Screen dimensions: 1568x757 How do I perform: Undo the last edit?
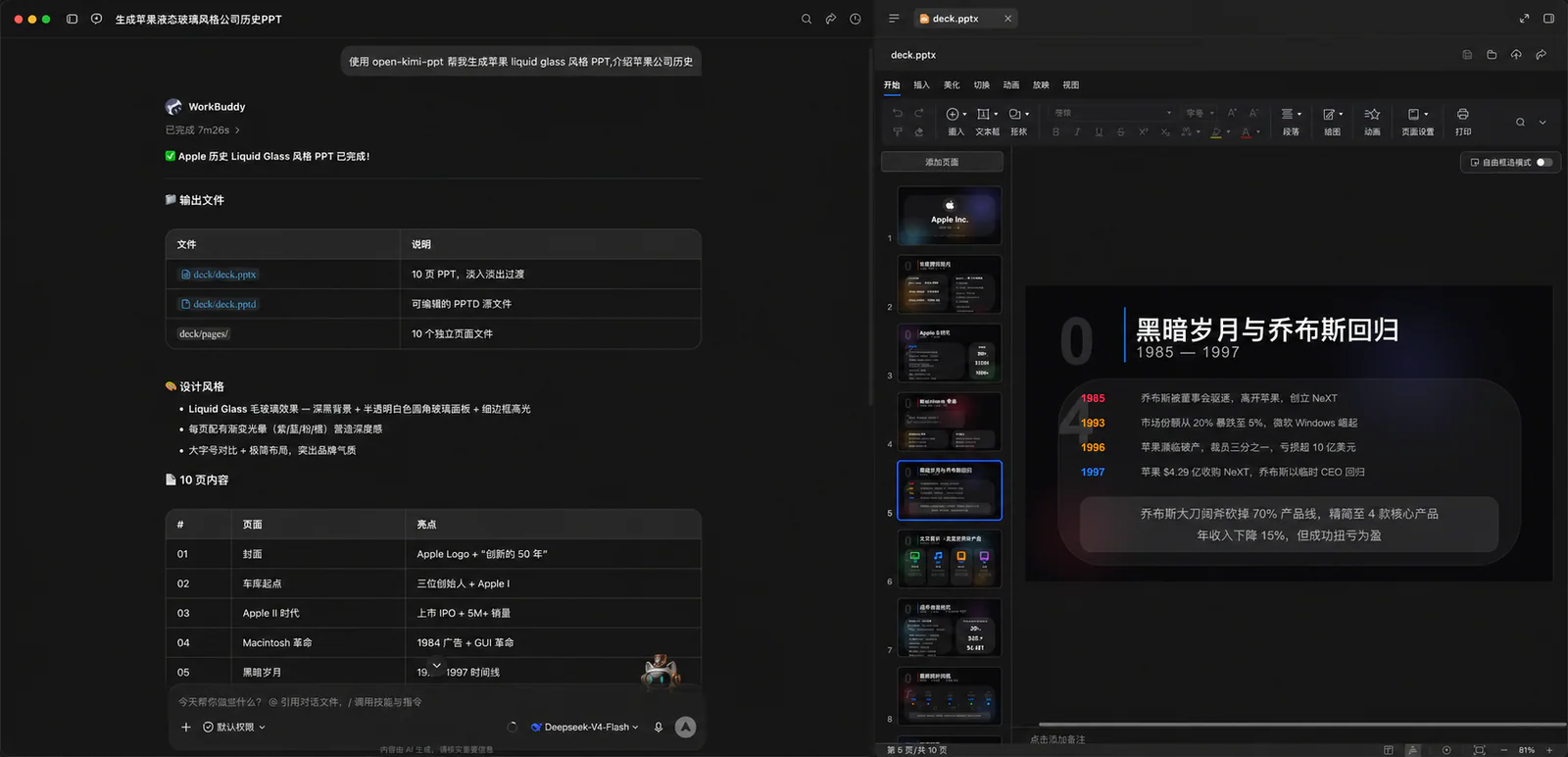pos(898,114)
